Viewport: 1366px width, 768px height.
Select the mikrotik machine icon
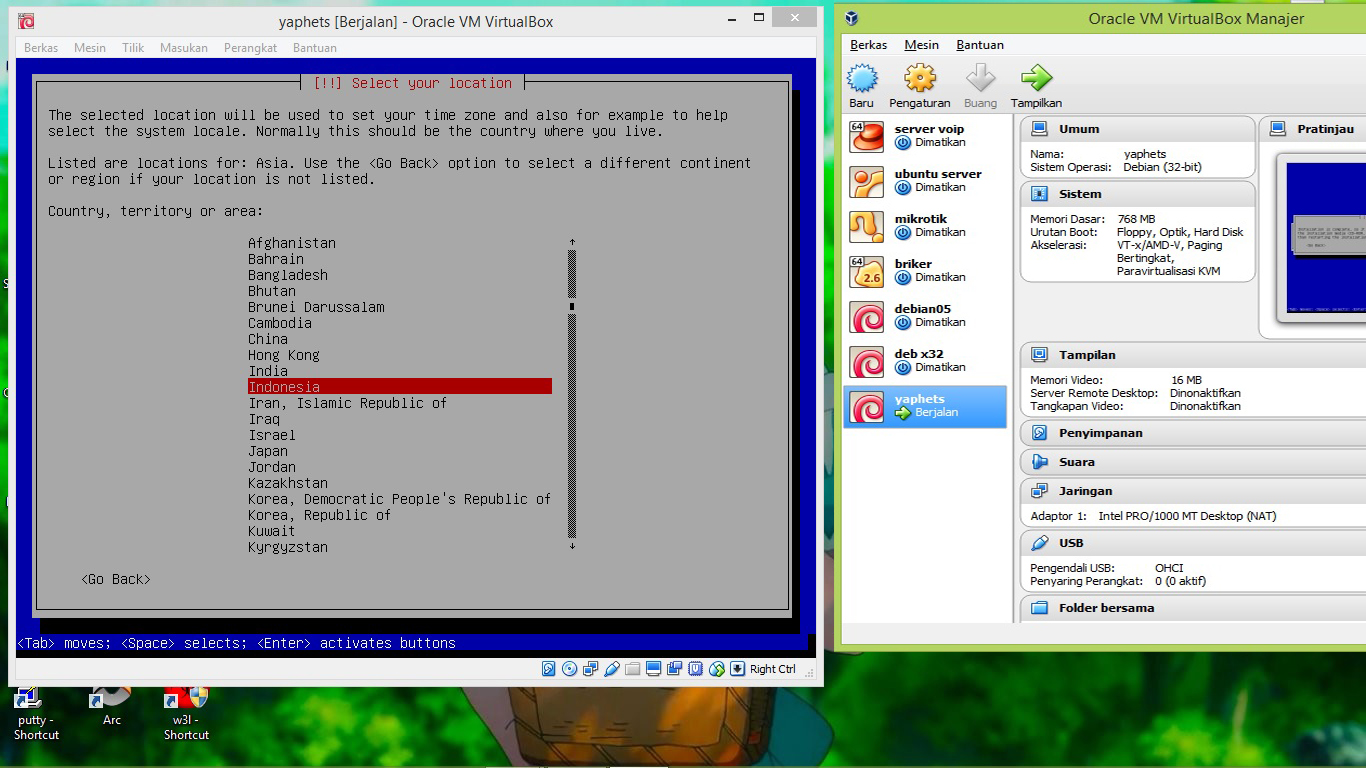click(867, 227)
